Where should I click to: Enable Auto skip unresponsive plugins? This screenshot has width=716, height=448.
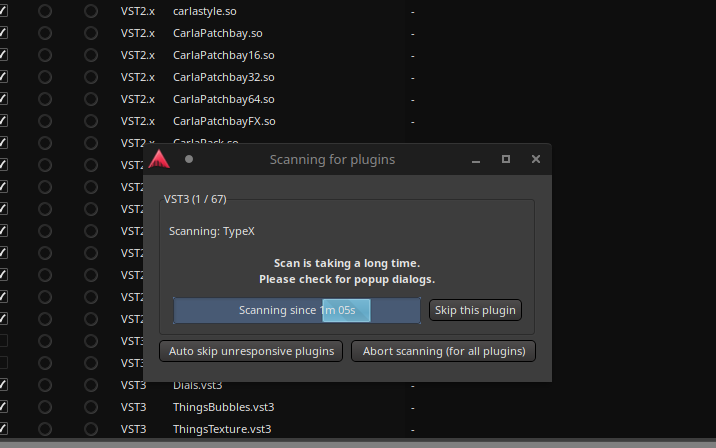pyautogui.click(x=251, y=351)
